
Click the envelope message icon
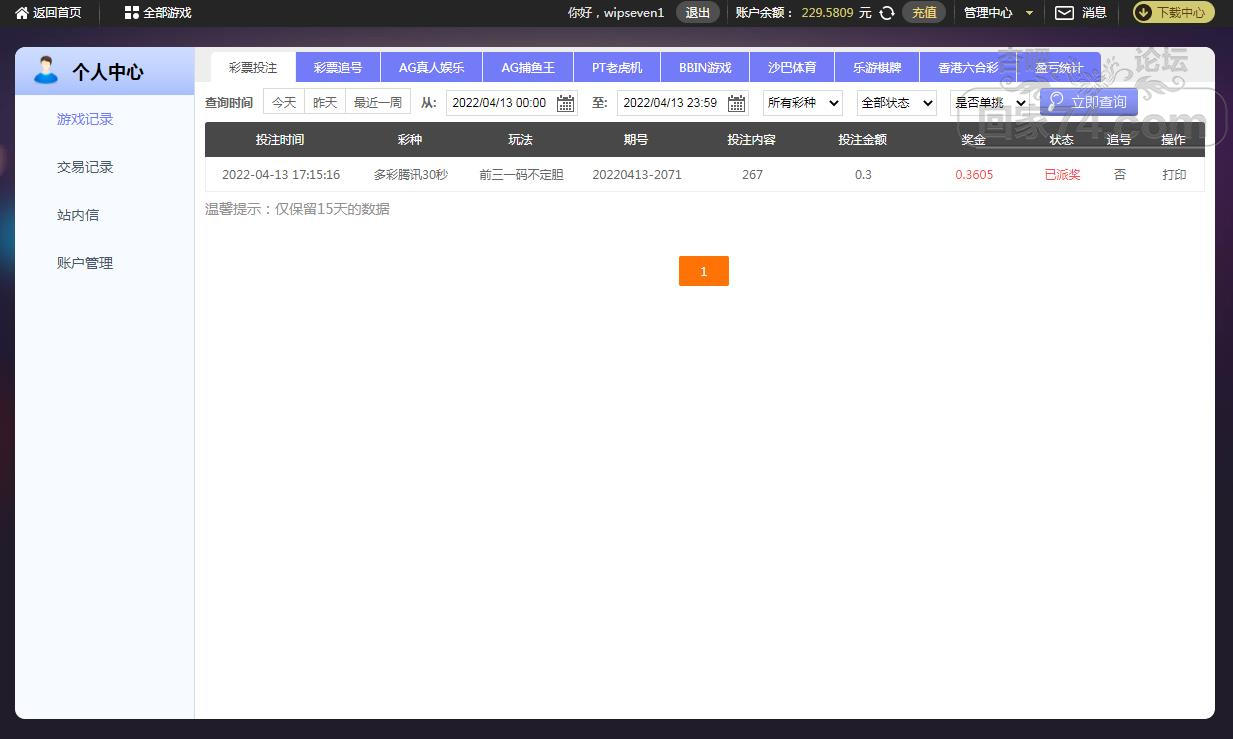click(1065, 13)
